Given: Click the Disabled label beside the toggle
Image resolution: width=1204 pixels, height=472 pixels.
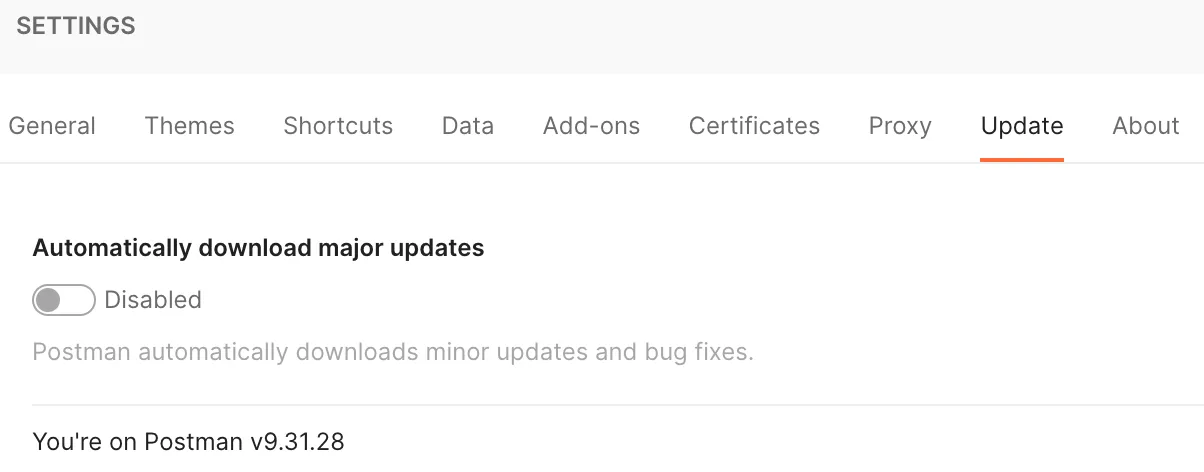Looking at the screenshot, I should (x=153, y=300).
